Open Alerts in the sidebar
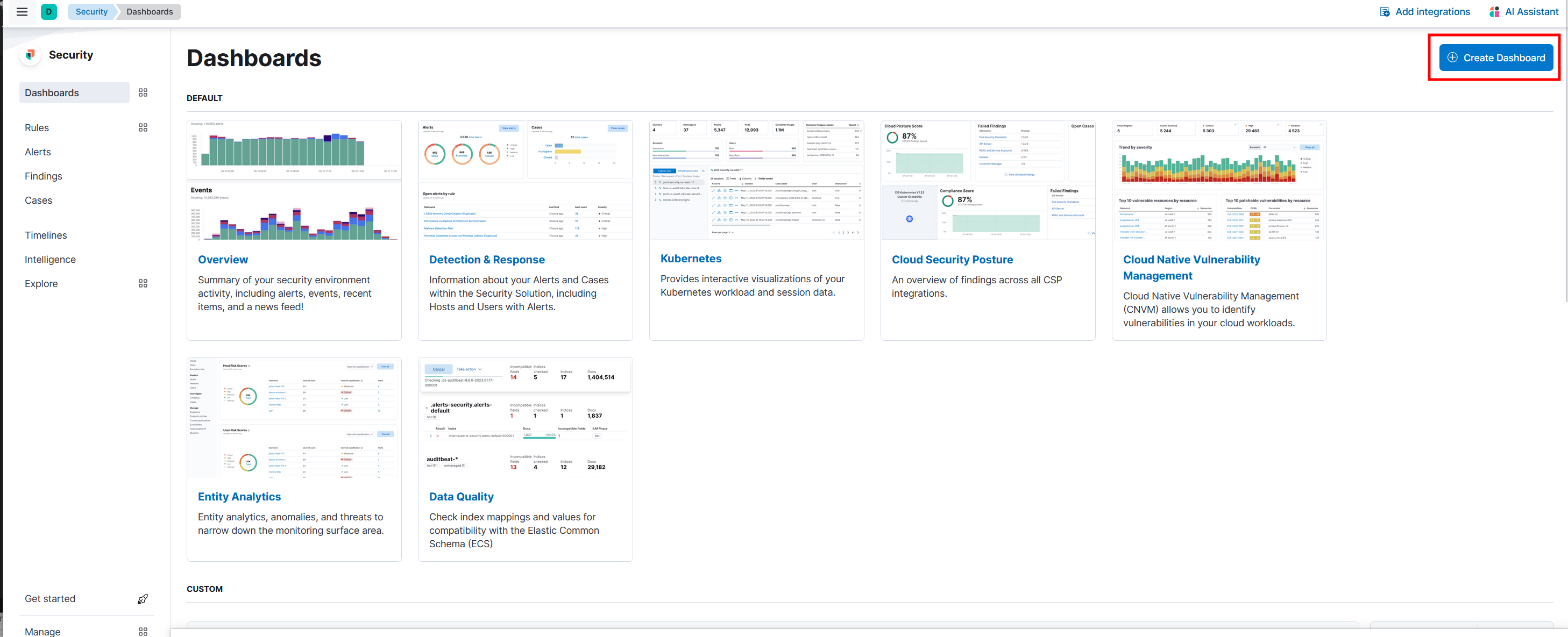Screen dimensions: 1568x637 click(x=38, y=152)
